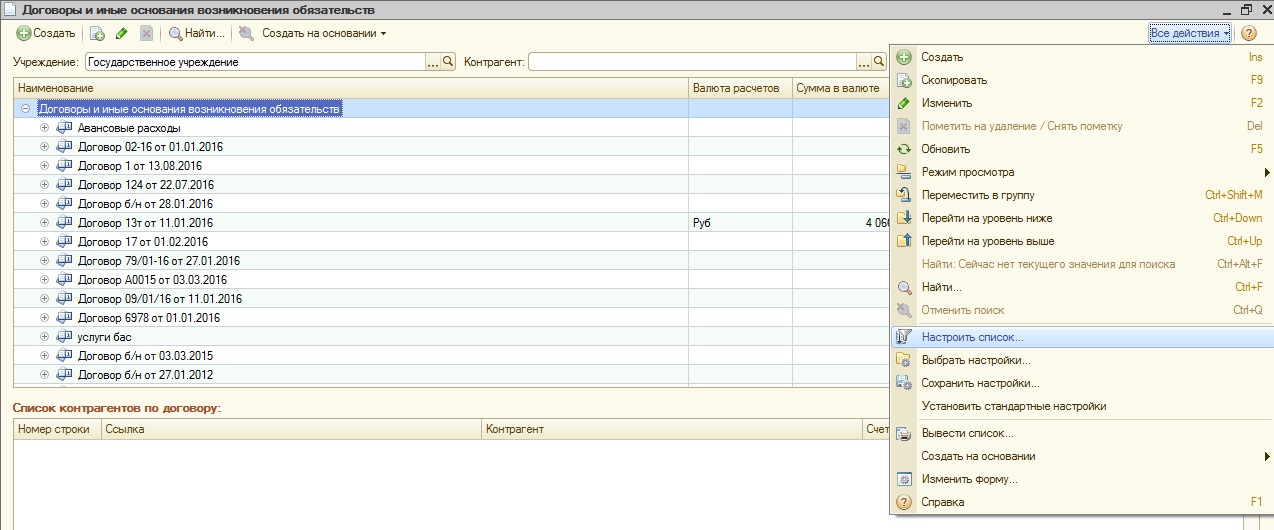The height and width of the screenshot is (530, 1274).
Task: Expand the Авансовые расходы row
Action: [x=44, y=128]
